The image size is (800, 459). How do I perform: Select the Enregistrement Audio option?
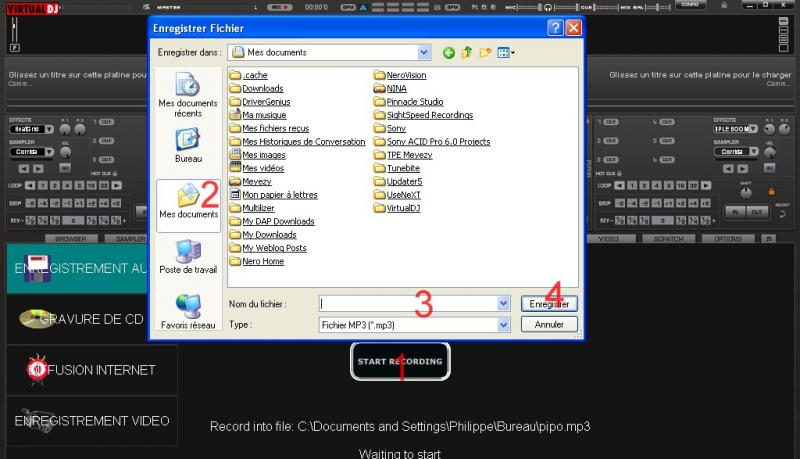78,268
